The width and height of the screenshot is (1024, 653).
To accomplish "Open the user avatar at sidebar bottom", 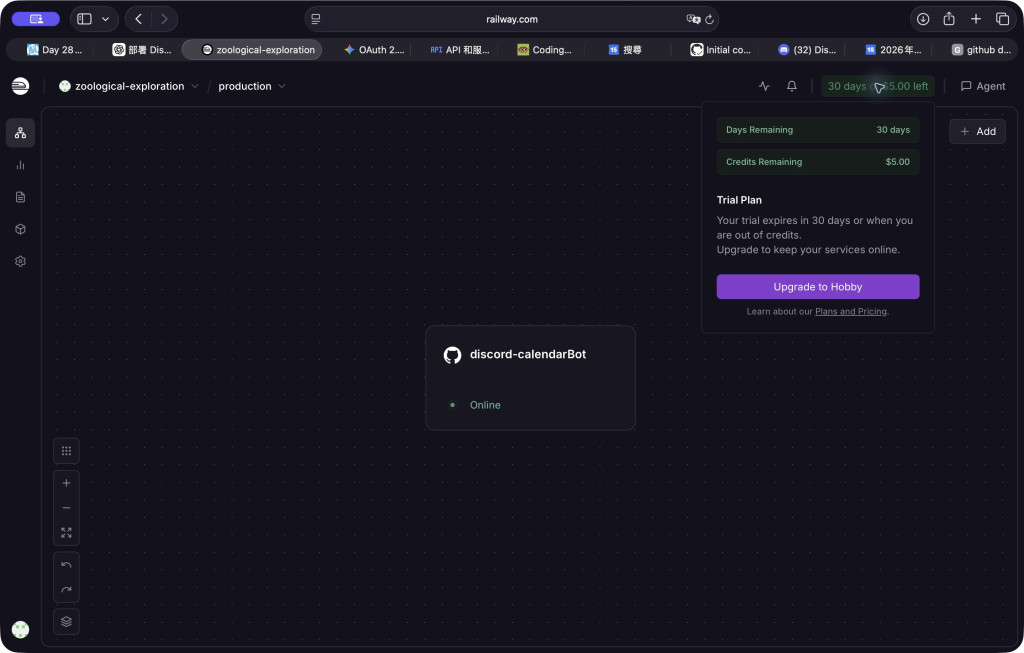I will pyautogui.click(x=20, y=629).
